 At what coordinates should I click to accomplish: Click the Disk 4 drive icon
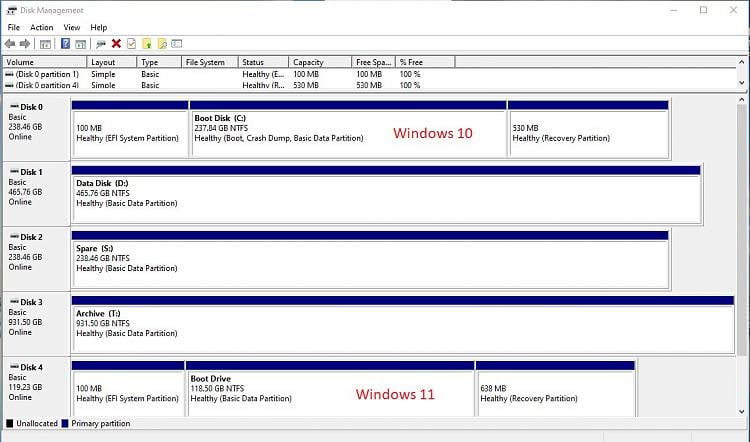click(14, 366)
